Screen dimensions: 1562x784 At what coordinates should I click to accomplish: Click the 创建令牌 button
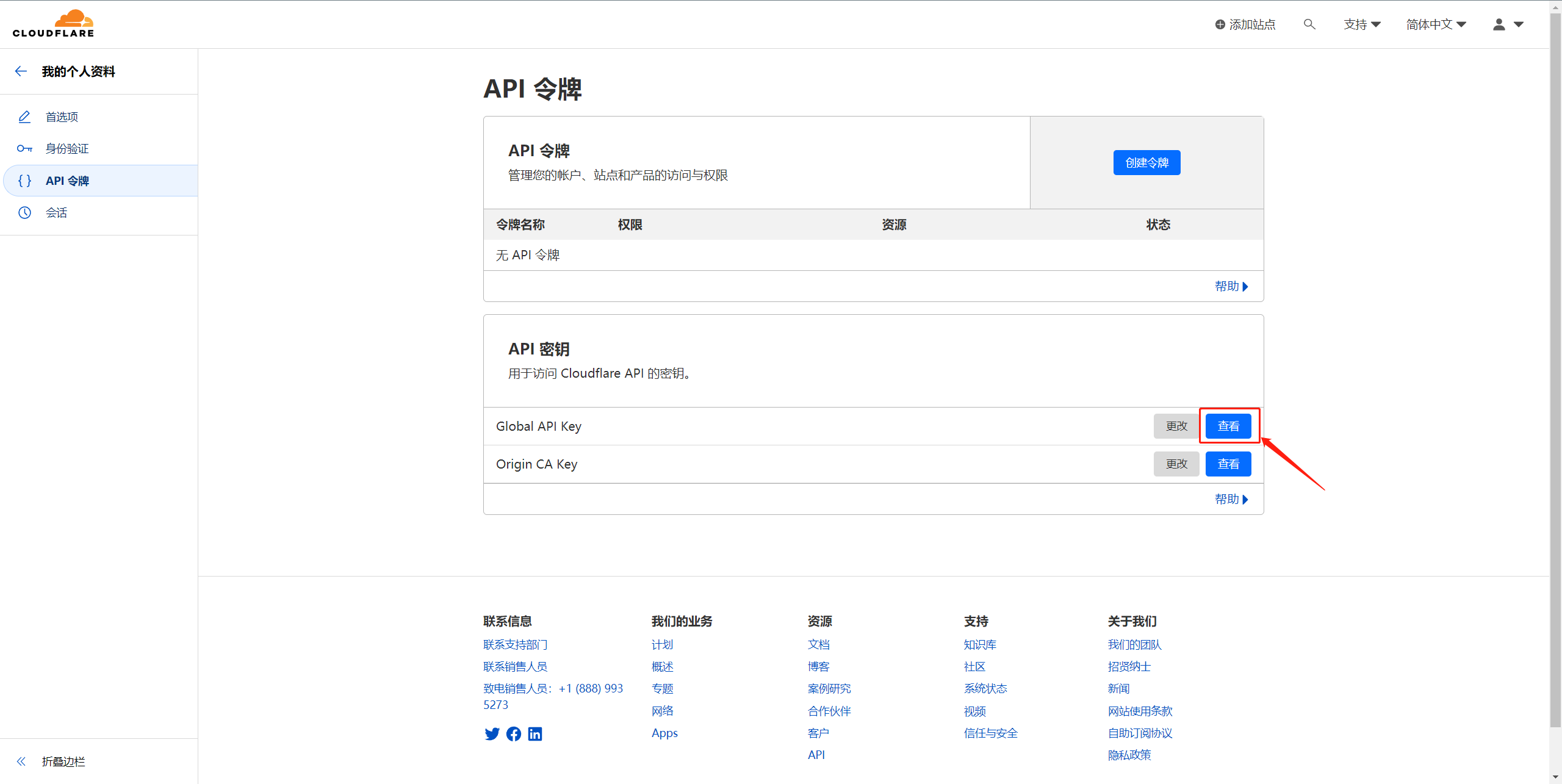coord(1146,162)
